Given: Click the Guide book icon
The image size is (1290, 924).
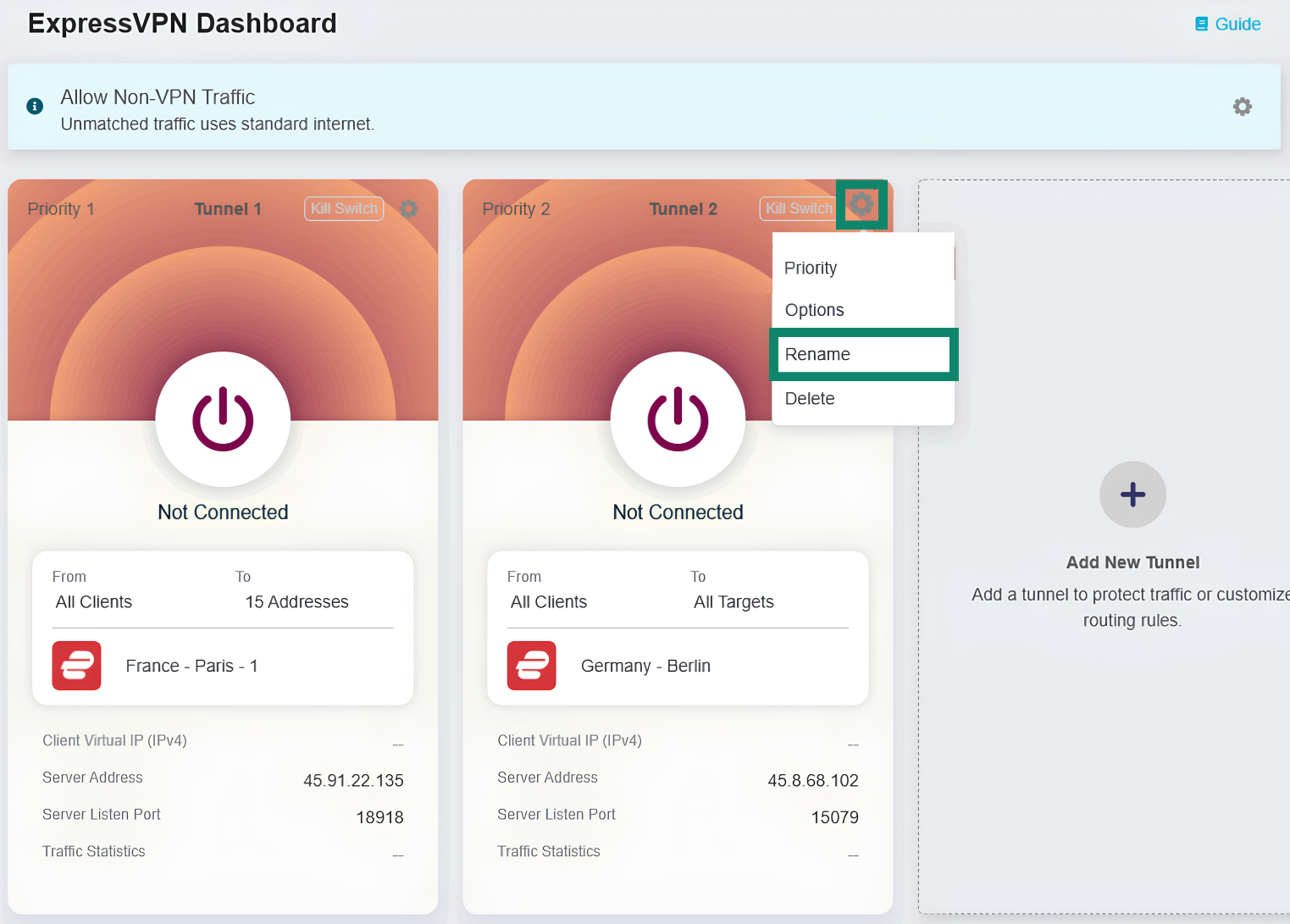Looking at the screenshot, I should tap(1201, 24).
